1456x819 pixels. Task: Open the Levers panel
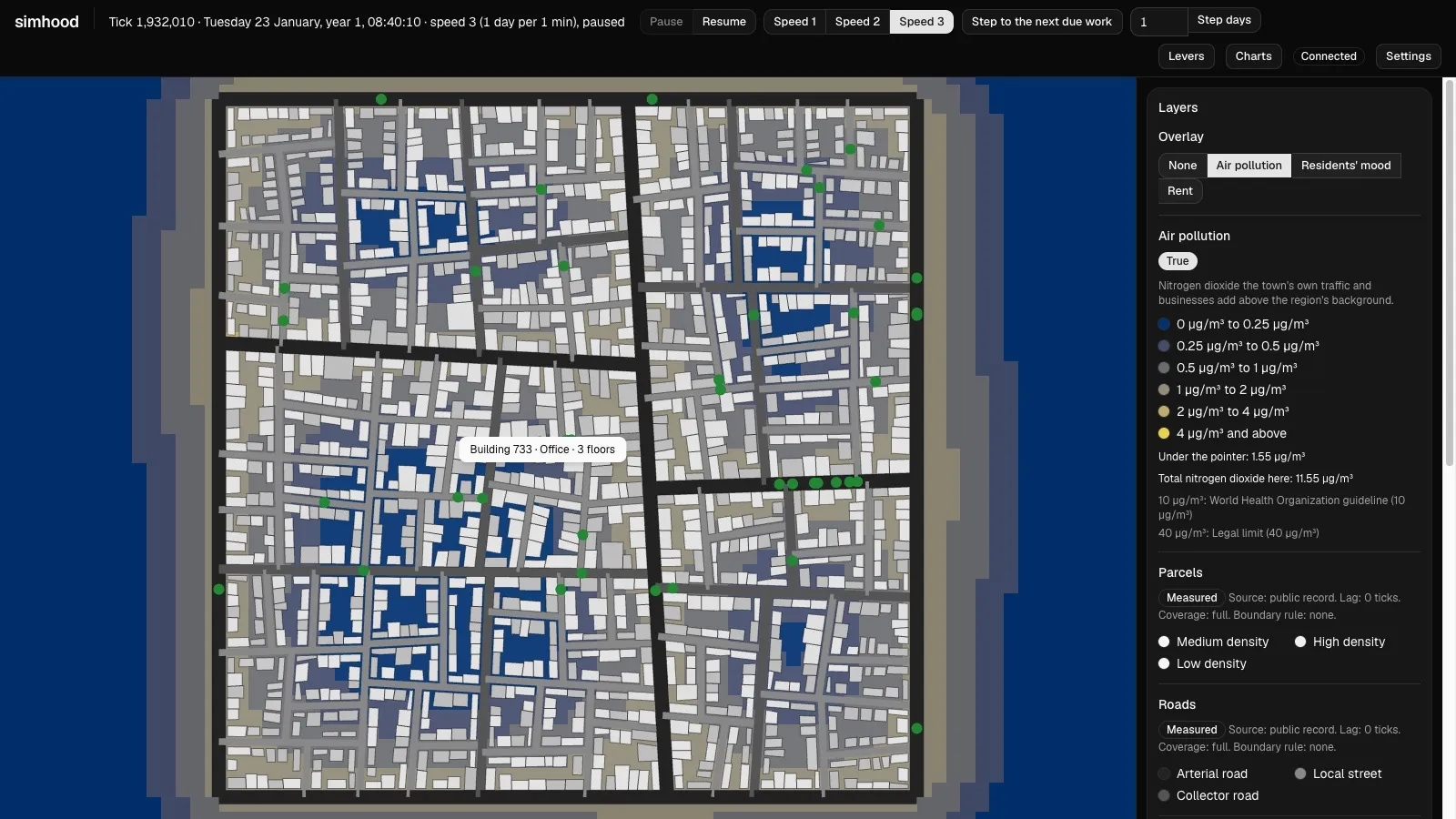tap(1186, 56)
